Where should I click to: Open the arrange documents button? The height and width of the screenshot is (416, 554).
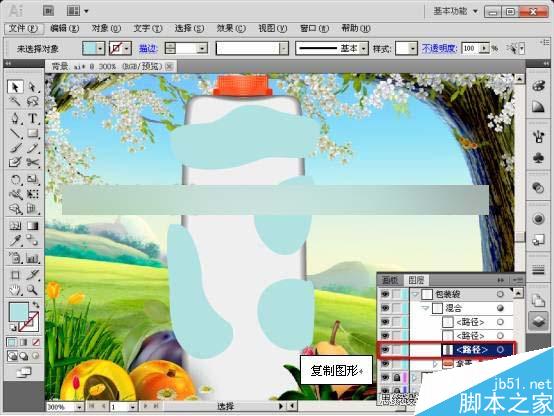(x=77, y=11)
